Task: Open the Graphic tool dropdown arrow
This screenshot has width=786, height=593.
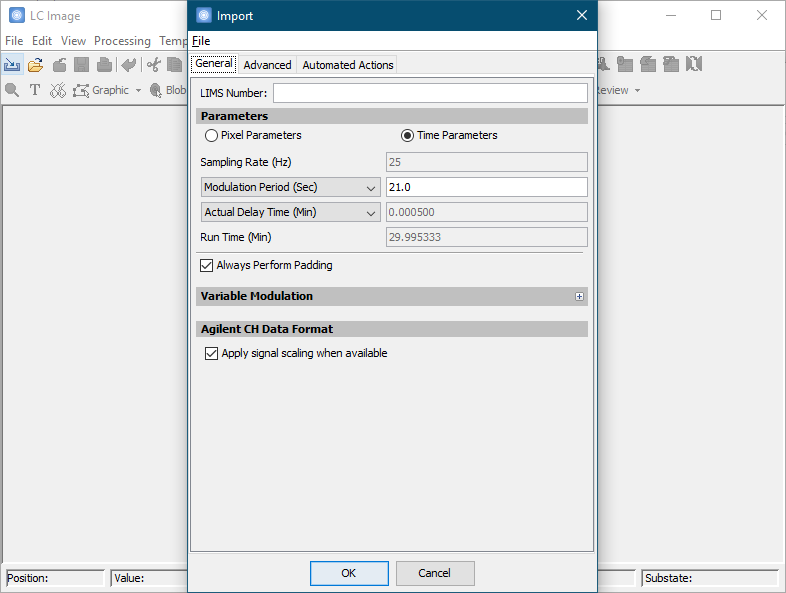Action: [x=138, y=91]
